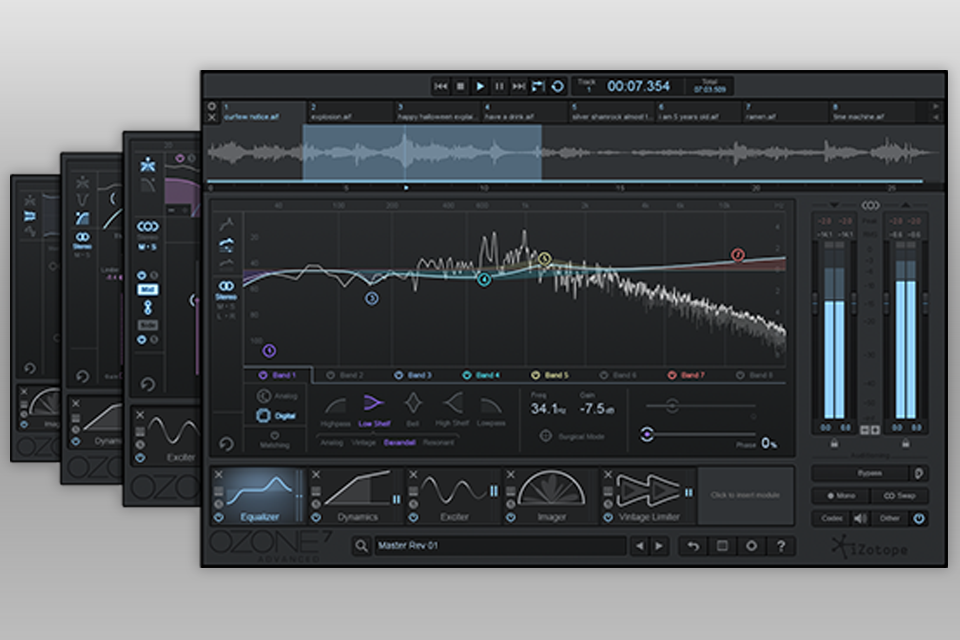Click the -7.5 dB gain value
The width and height of the screenshot is (960, 640).
596,408
